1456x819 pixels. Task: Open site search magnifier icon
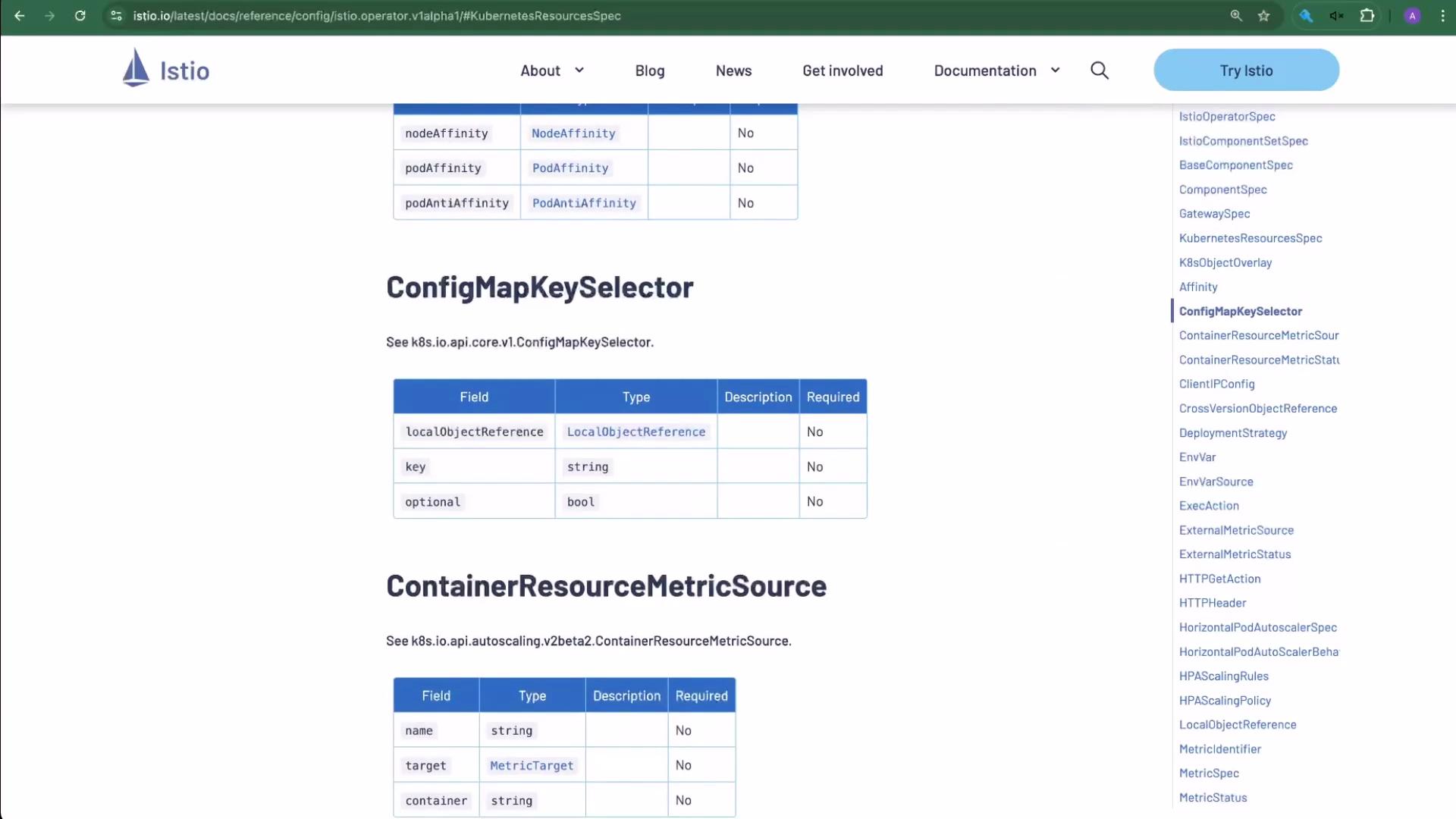tap(1100, 71)
